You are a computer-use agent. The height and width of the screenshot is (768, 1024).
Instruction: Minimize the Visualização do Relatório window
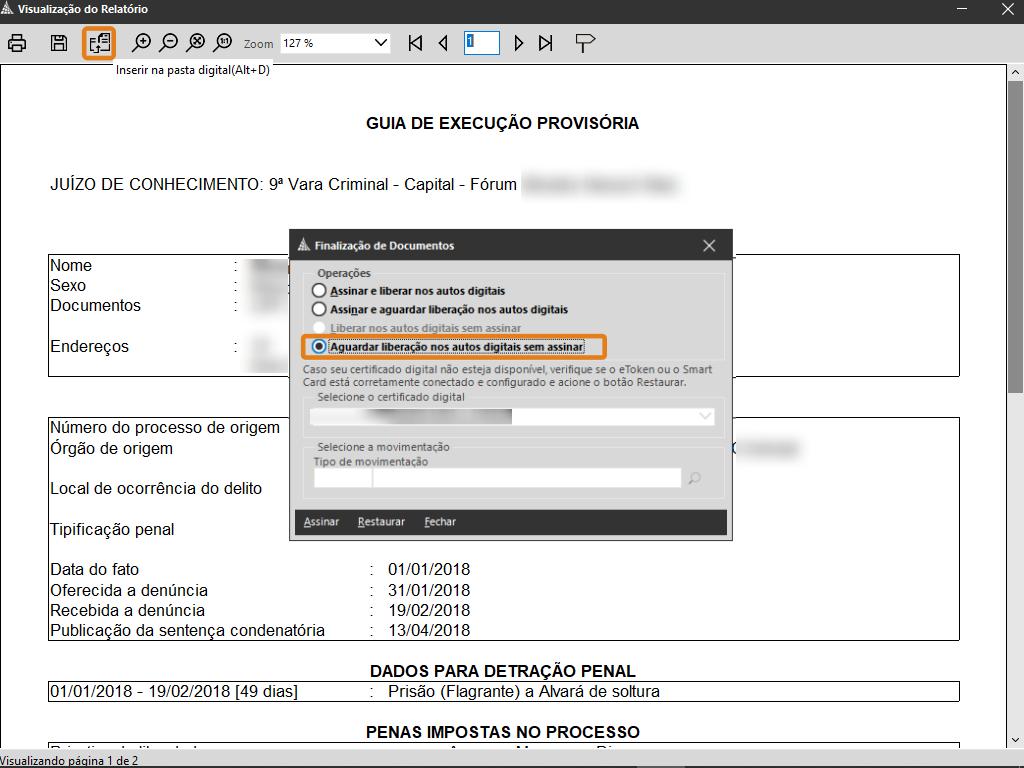[962, 9]
